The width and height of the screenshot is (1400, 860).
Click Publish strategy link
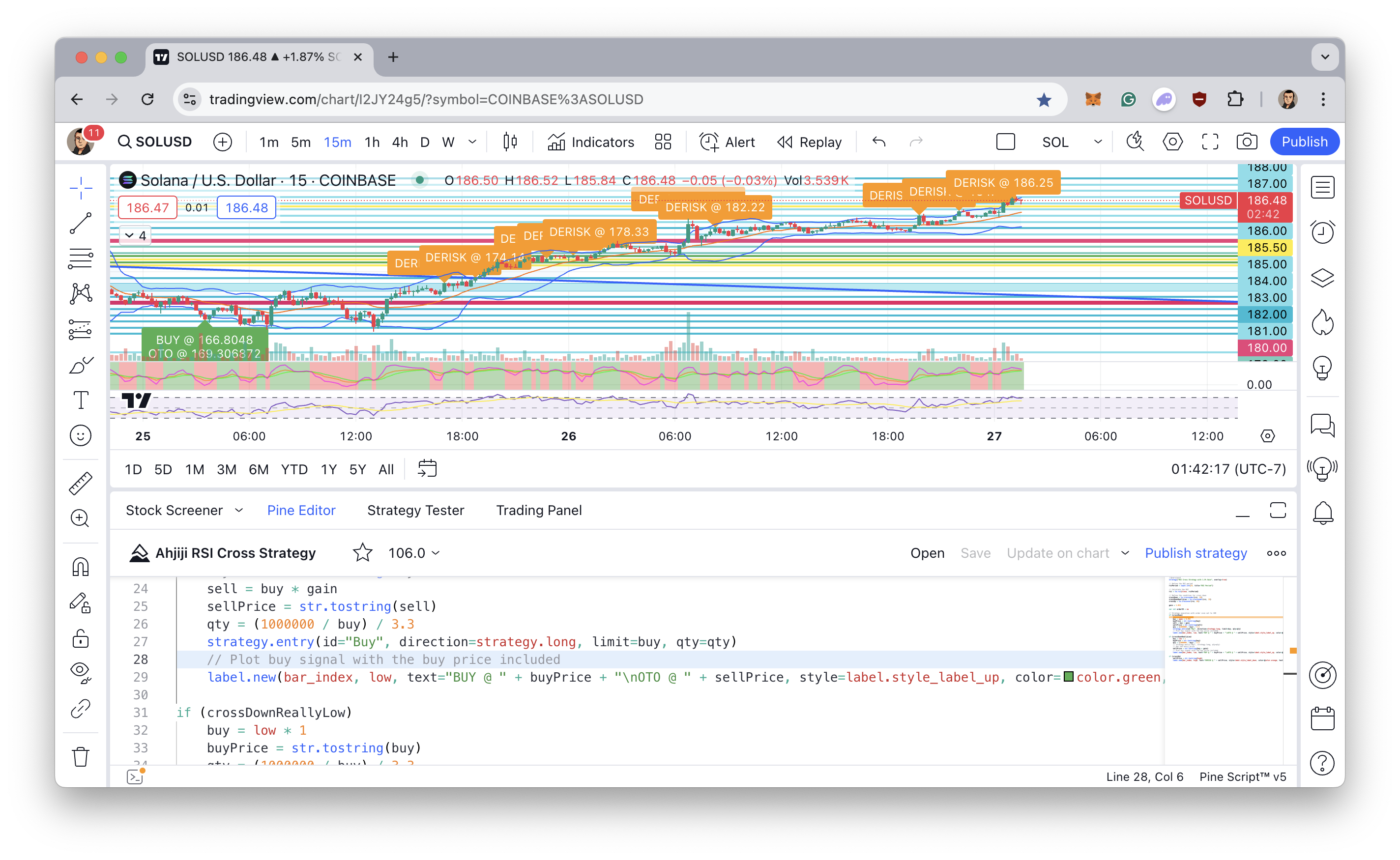click(1196, 553)
